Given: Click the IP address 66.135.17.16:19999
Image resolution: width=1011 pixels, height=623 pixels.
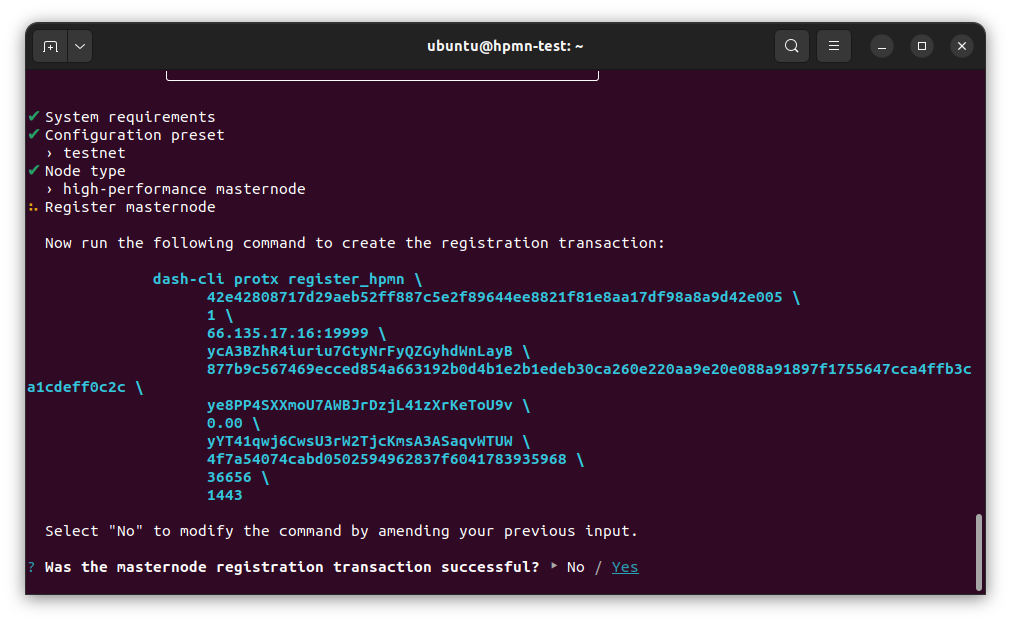Looking at the screenshot, I should click(287, 333).
